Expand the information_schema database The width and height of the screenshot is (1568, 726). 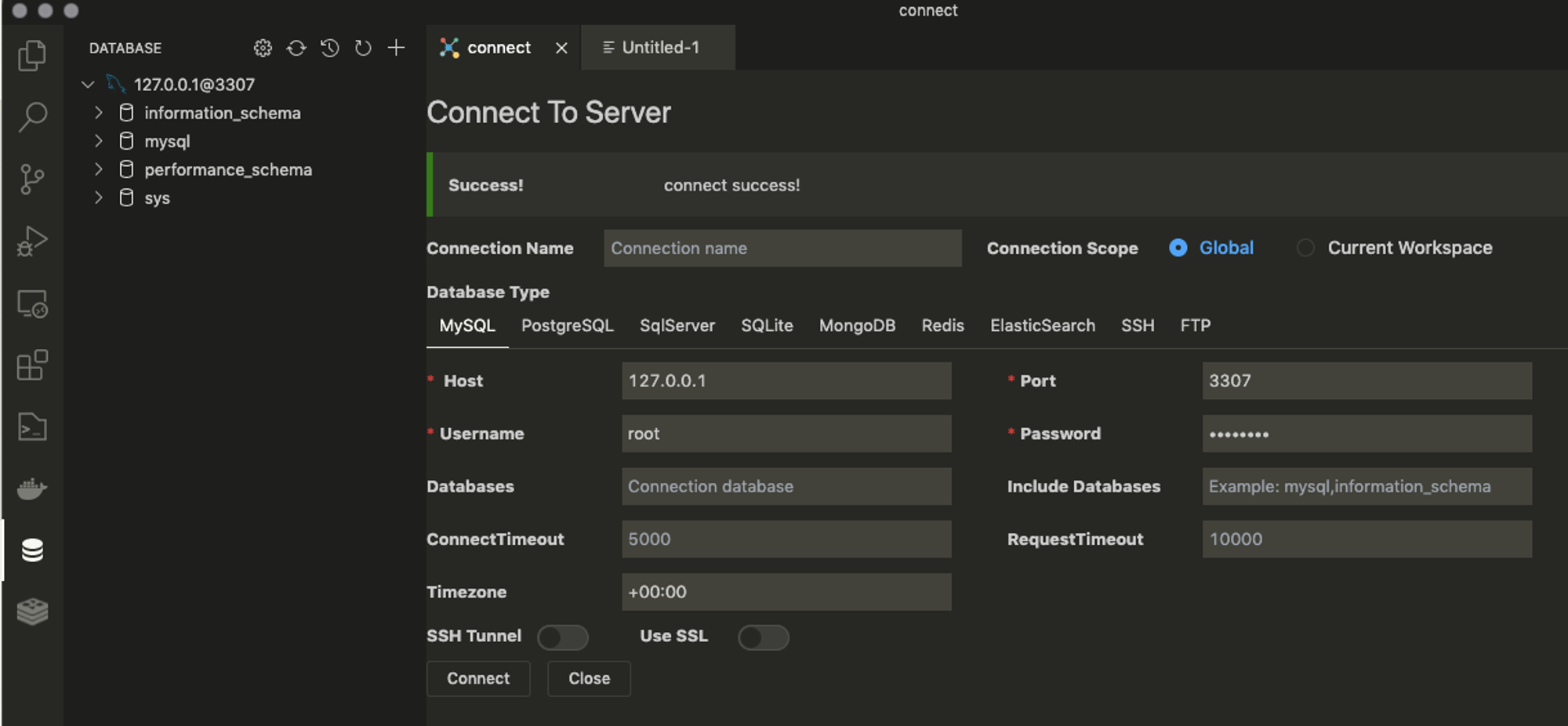point(98,113)
